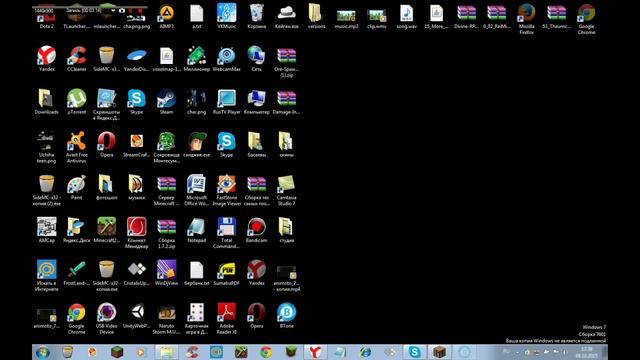Open the Яндекс.Диск desktop shortcut
Screen dimensions: 640x360
tap(77, 230)
